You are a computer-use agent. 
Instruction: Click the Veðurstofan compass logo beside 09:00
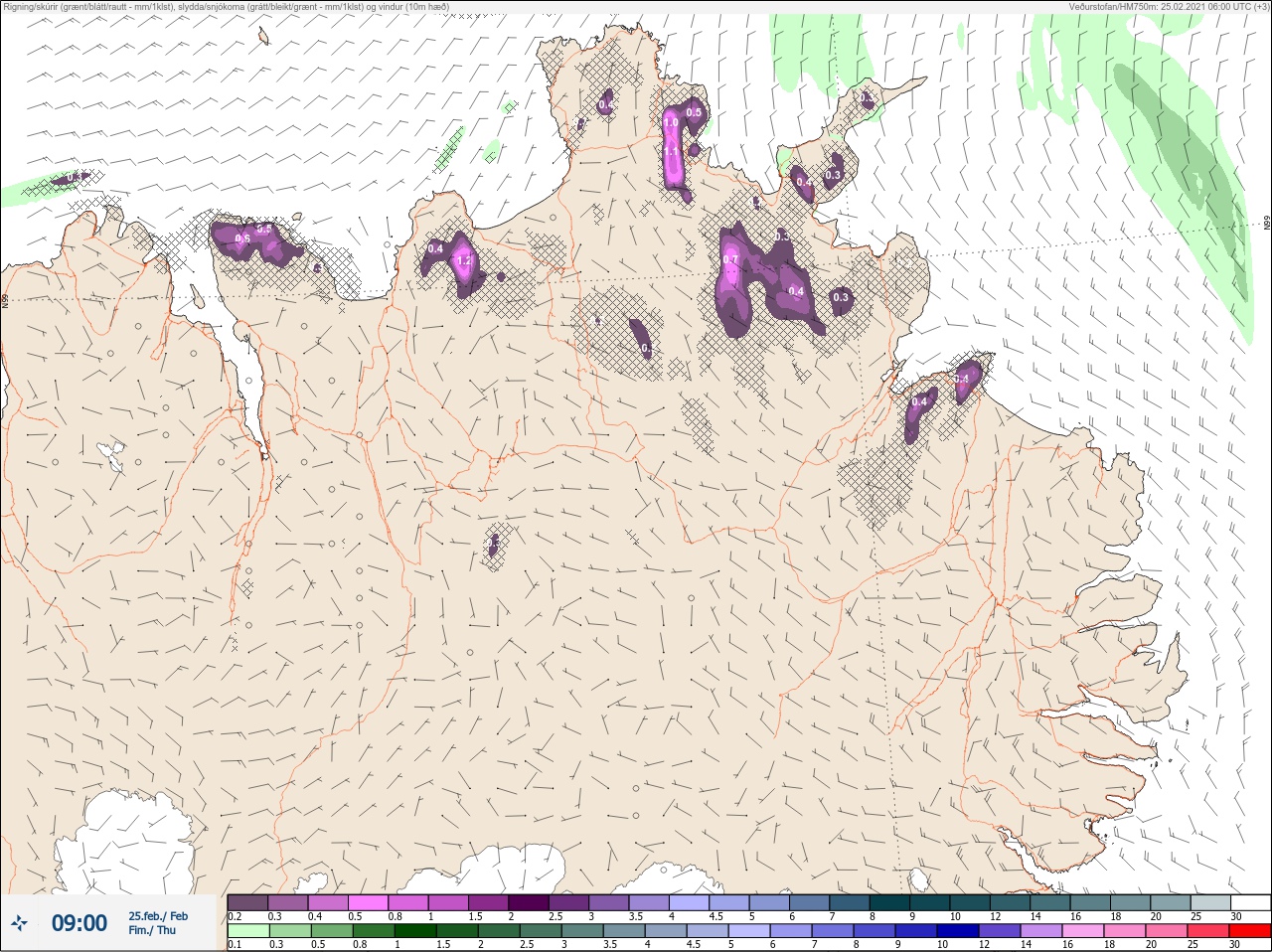(19, 924)
